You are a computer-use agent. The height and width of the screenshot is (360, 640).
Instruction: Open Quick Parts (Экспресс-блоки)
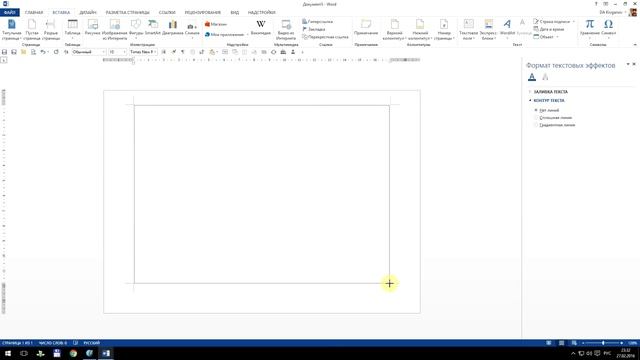[x=488, y=30]
